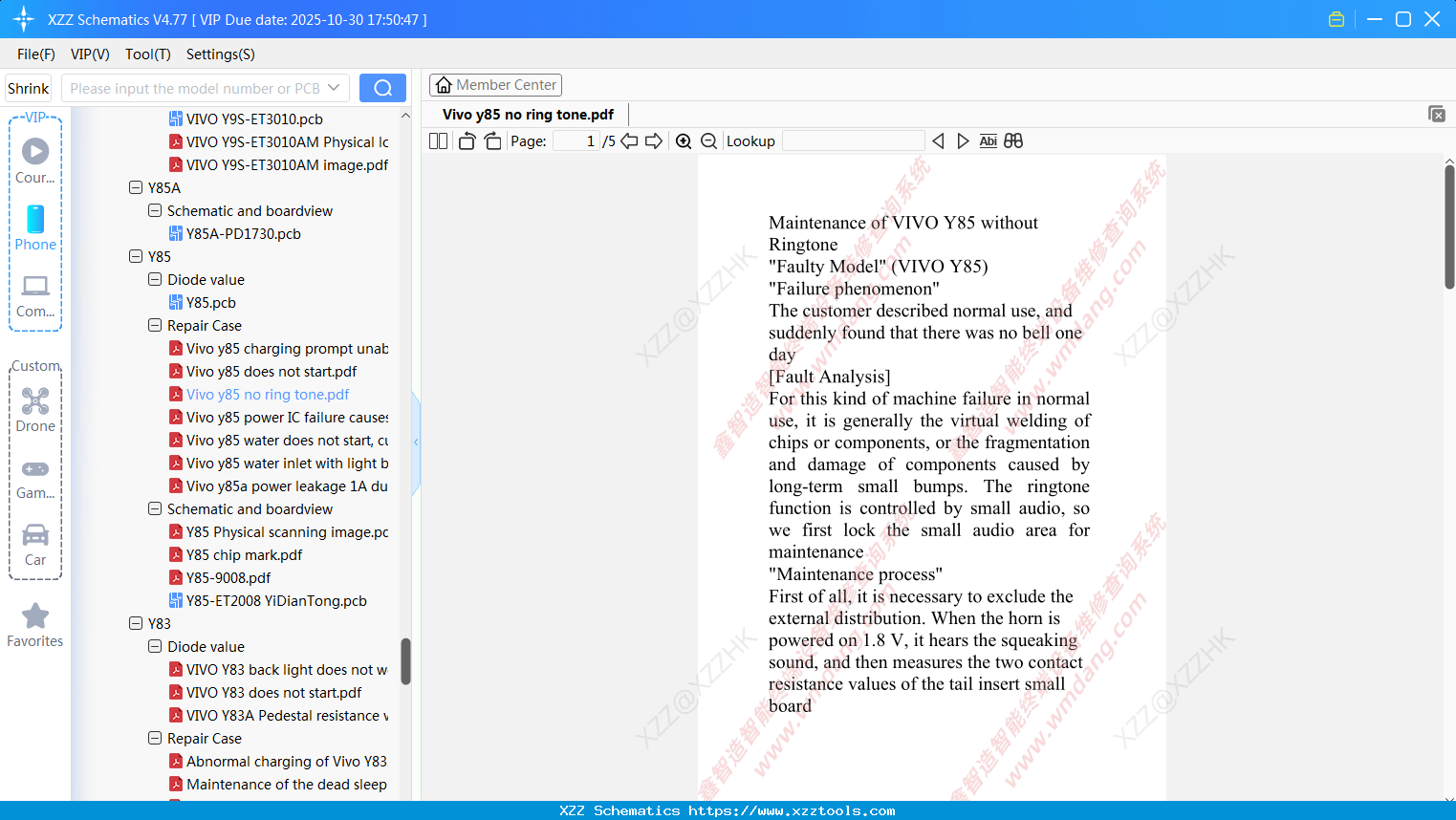
Task: Open Abnormal charging of Vivo Y83 case
Action: coord(278,762)
